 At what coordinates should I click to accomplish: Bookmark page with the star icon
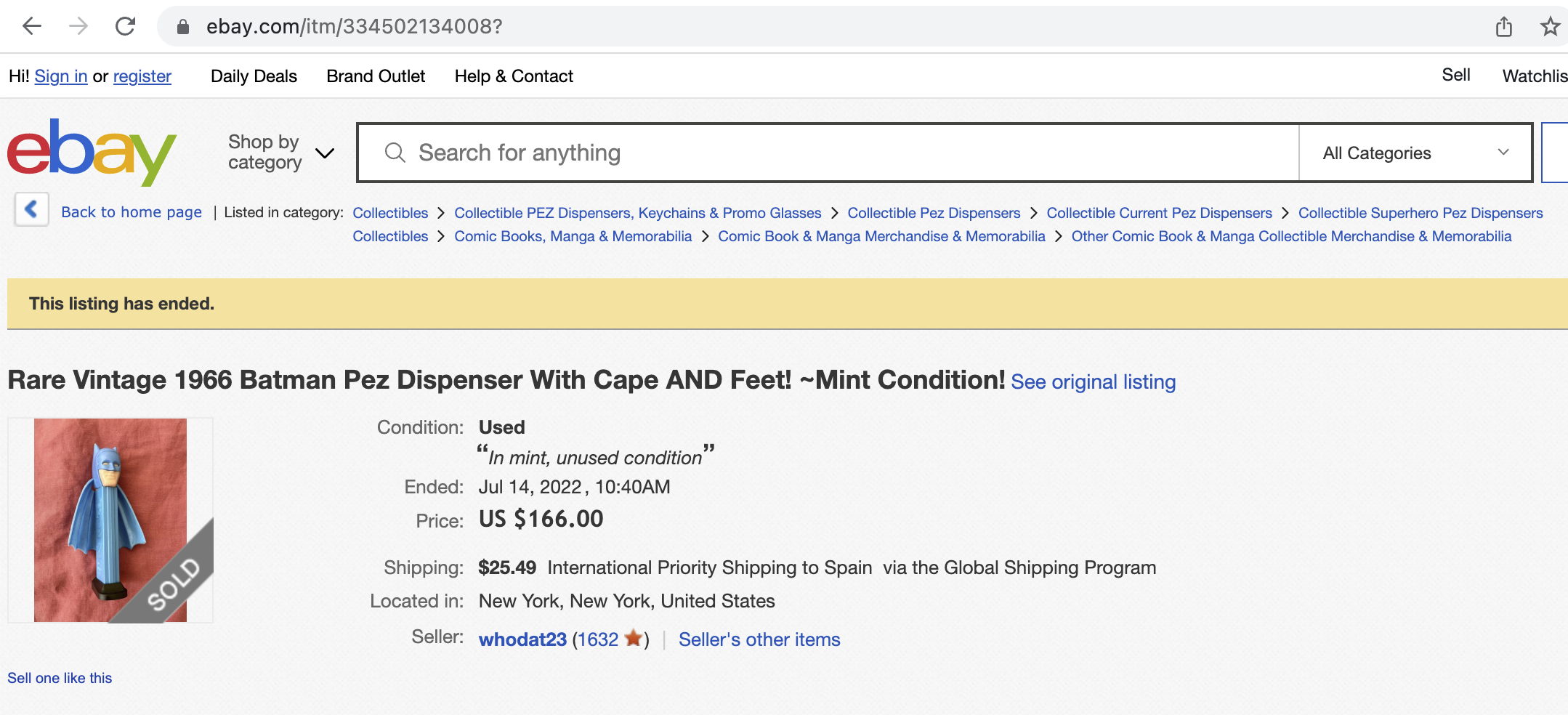tap(1551, 27)
